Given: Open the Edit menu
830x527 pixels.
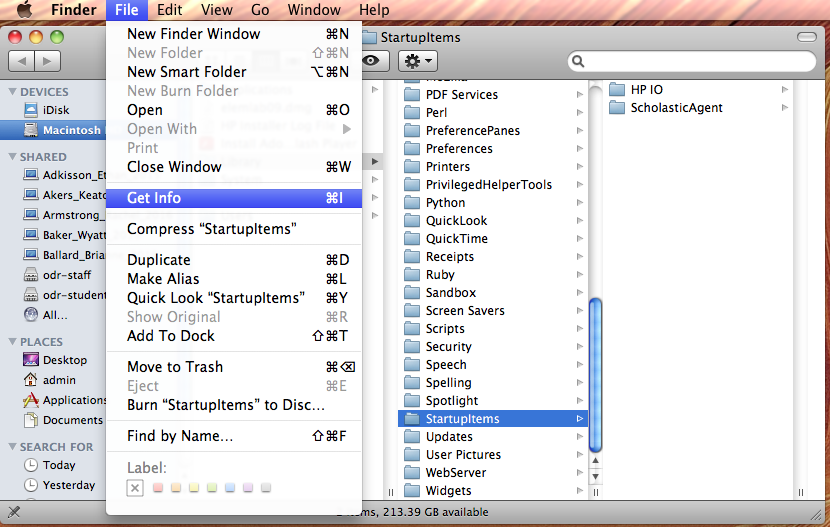Looking at the screenshot, I should tap(169, 10).
